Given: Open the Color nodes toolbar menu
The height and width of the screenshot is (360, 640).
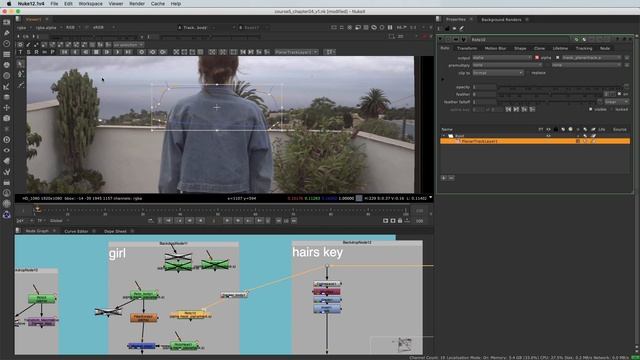Looking at the screenshot, I should coord(7,65).
